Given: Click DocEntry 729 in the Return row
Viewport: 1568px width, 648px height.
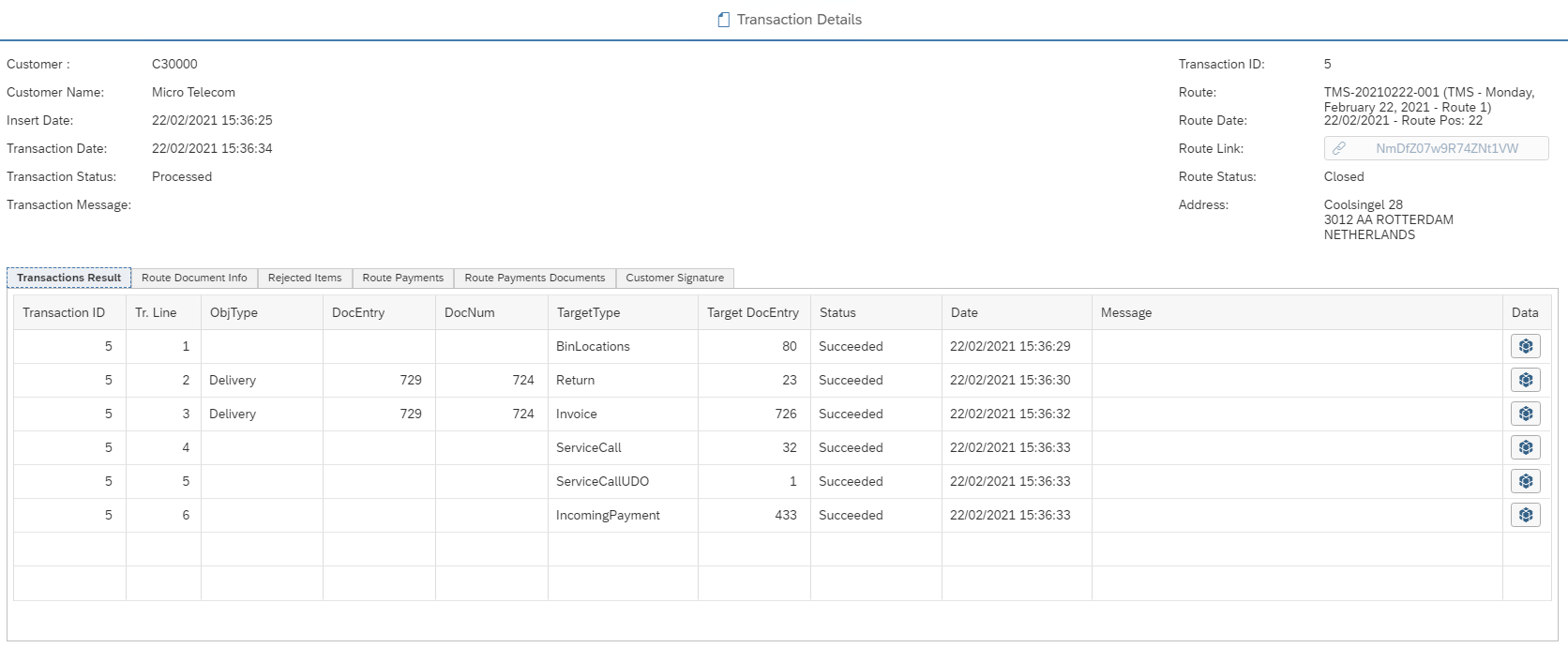Looking at the screenshot, I should [410, 380].
